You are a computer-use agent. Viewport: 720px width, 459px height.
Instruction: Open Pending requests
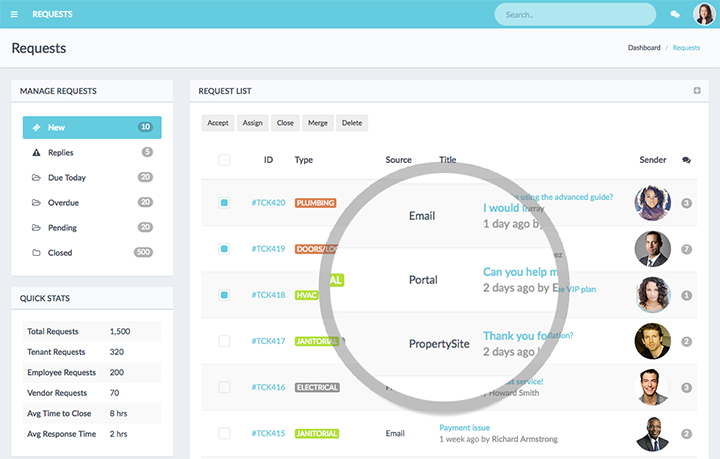(92, 228)
